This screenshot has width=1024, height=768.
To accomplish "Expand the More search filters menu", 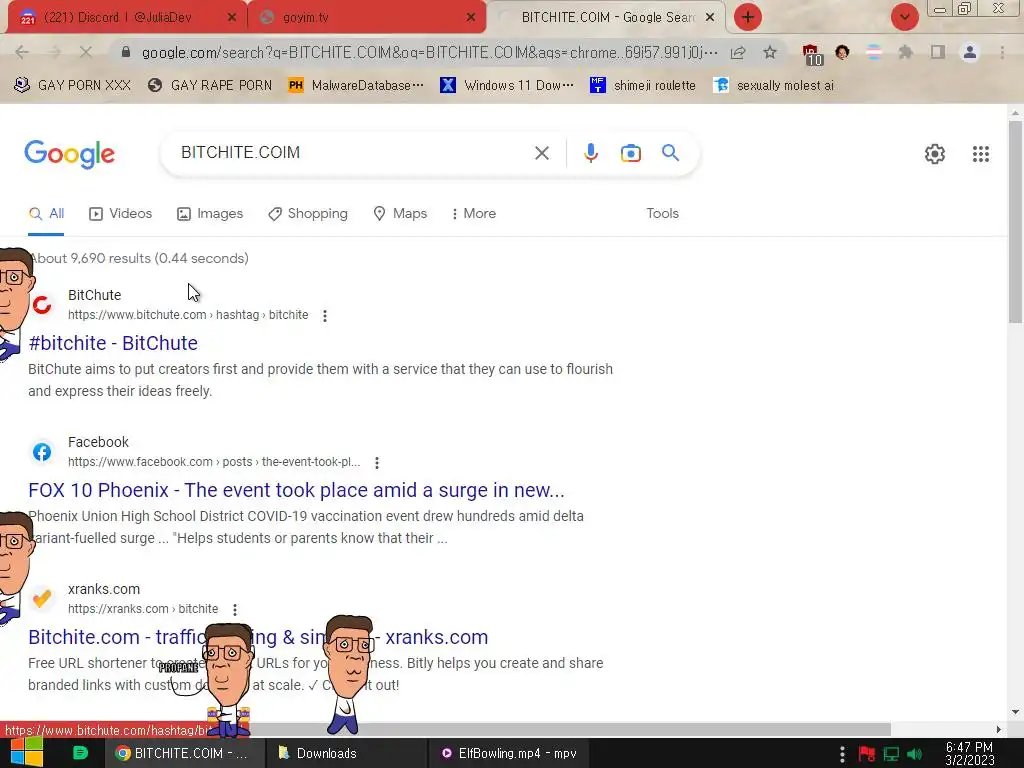I will point(473,214).
